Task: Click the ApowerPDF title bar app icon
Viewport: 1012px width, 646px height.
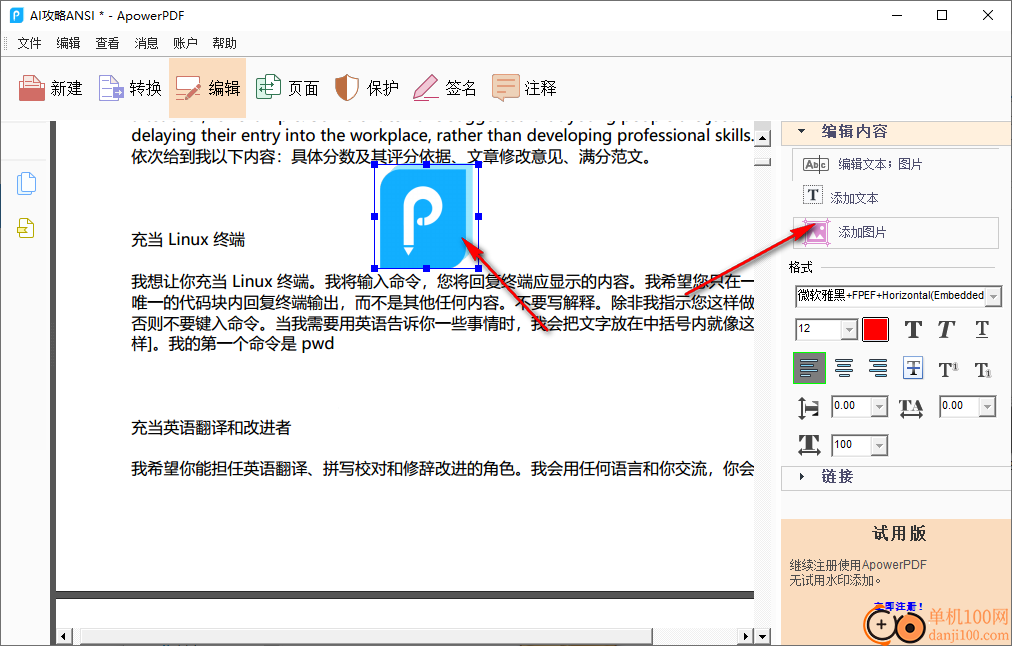Action: tap(17, 15)
